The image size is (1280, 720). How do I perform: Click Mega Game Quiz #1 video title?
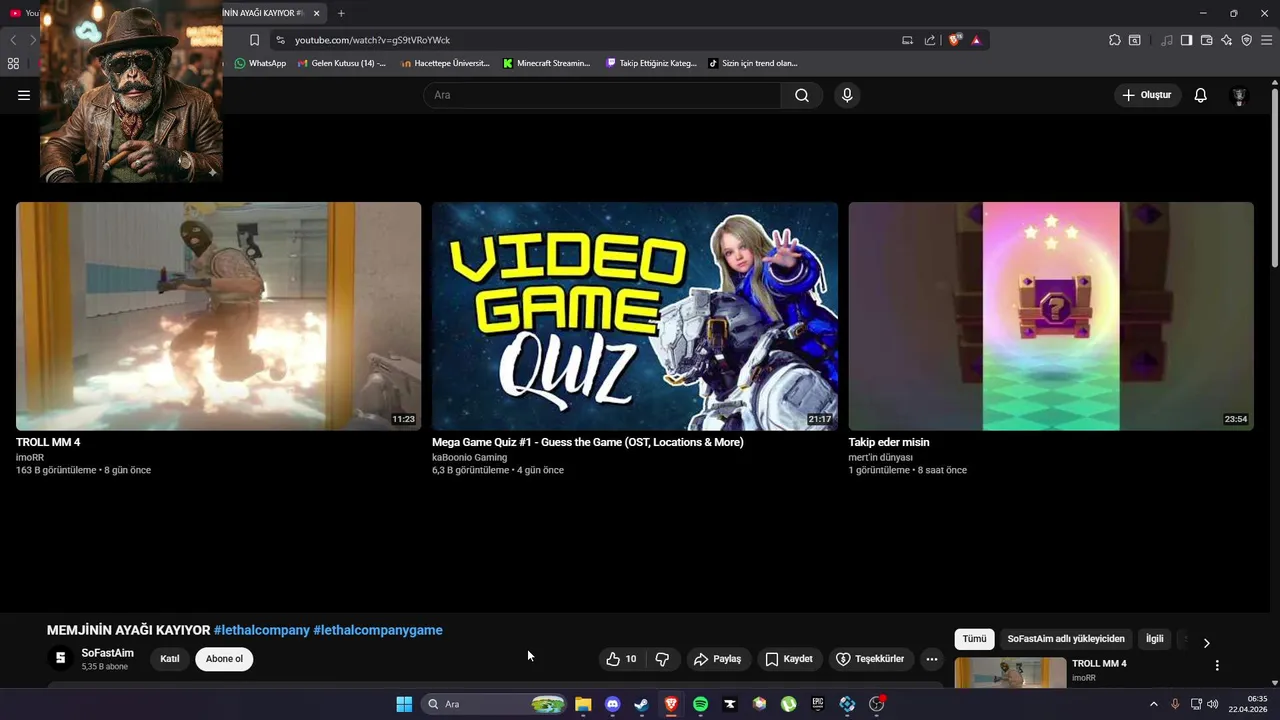tap(588, 442)
